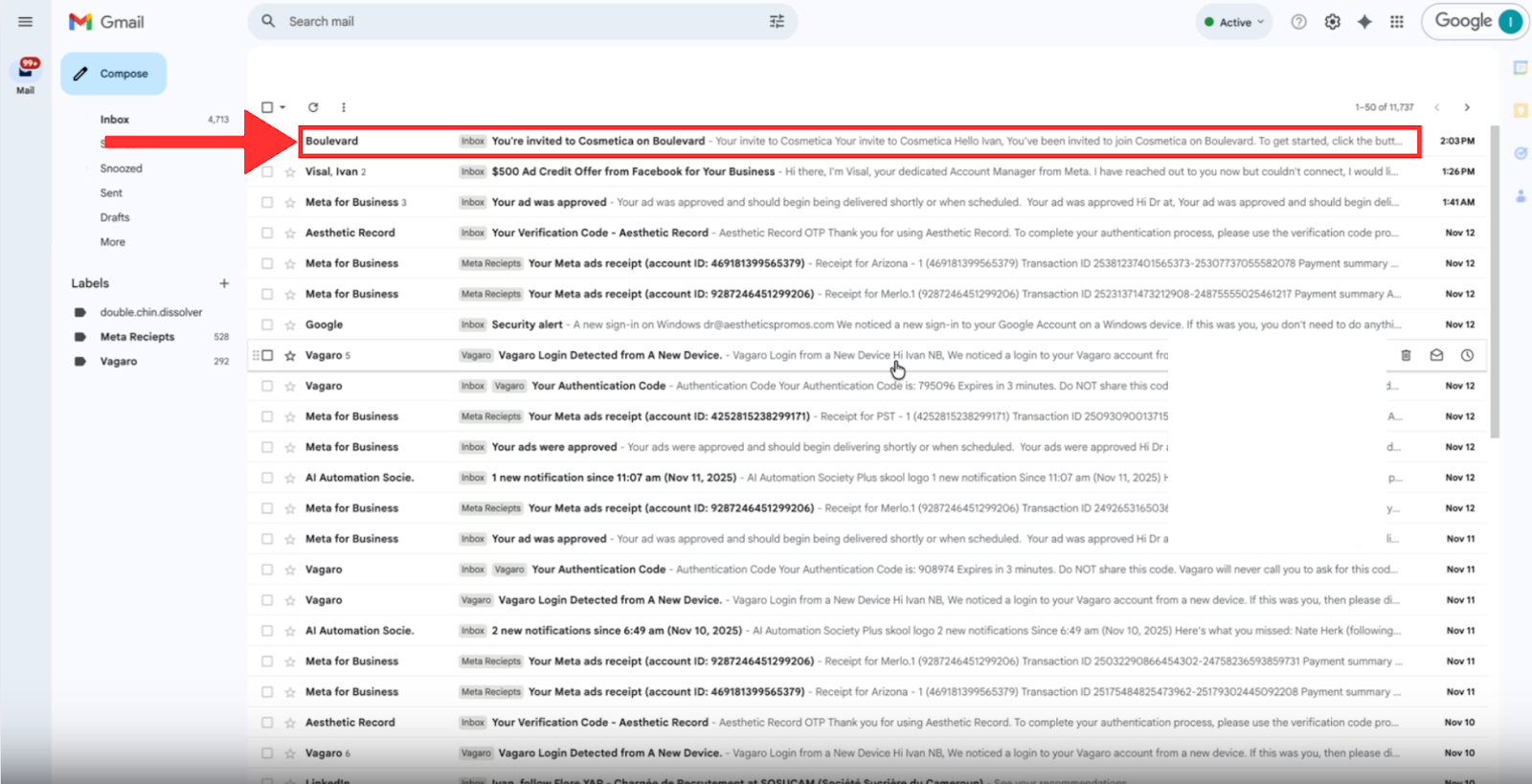Viewport: 1532px width, 784px height.
Task: Select Aesthetic Record Nov 10 email checkbox
Action: click(x=267, y=723)
